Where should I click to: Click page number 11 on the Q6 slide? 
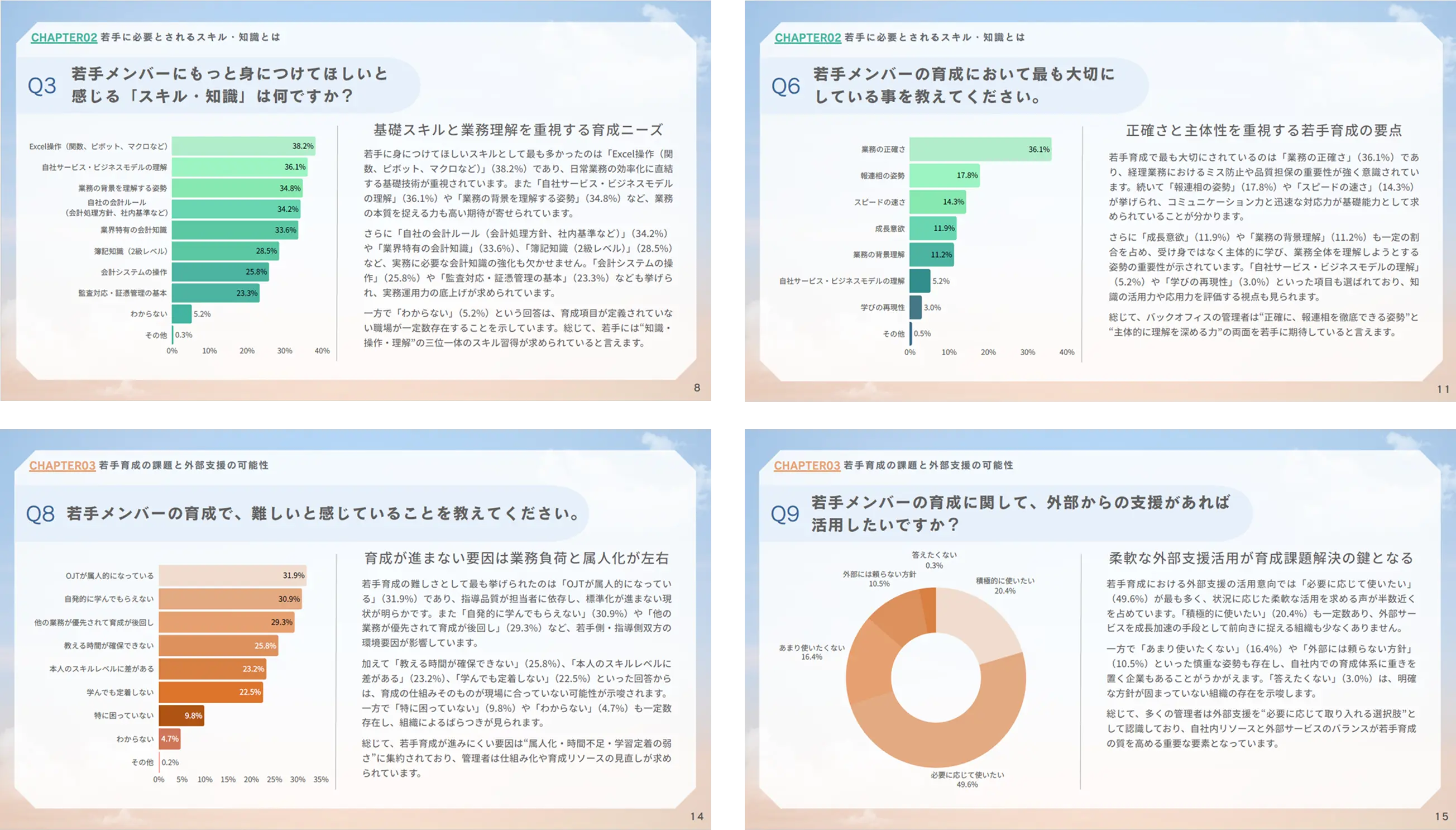tap(1443, 389)
